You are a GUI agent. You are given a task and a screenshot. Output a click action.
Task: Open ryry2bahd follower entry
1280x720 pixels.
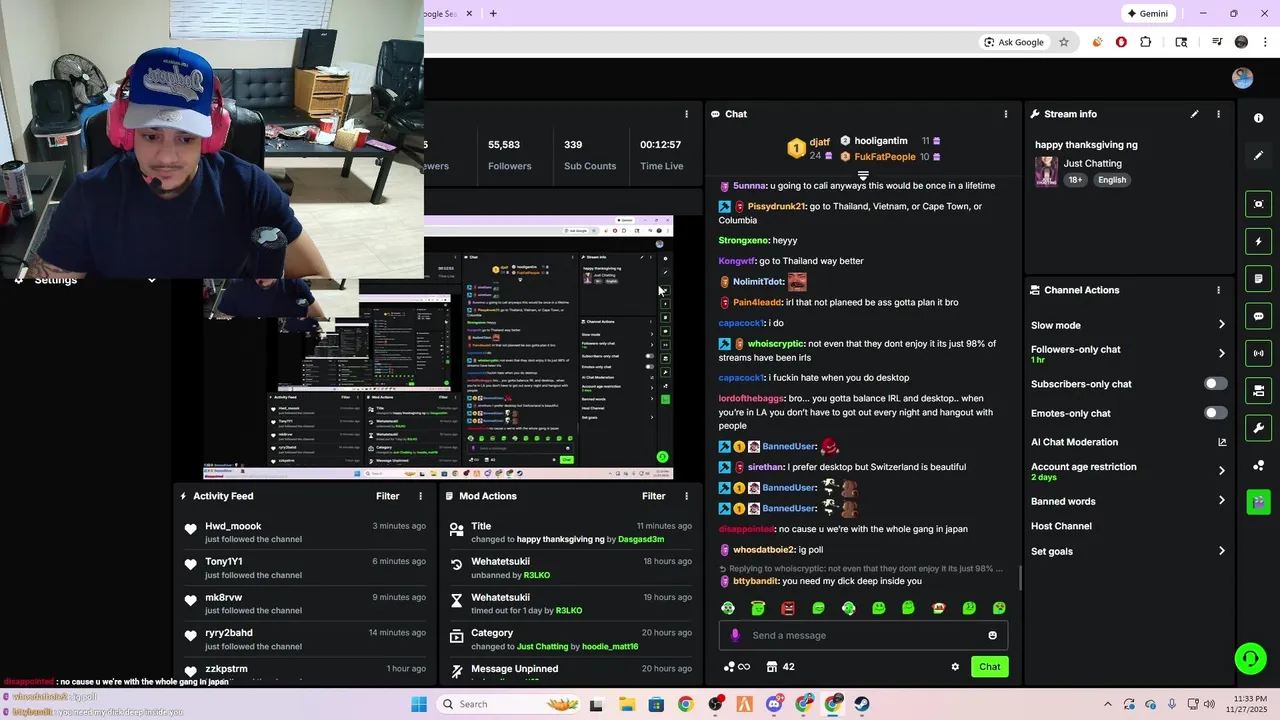click(x=228, y=633)
